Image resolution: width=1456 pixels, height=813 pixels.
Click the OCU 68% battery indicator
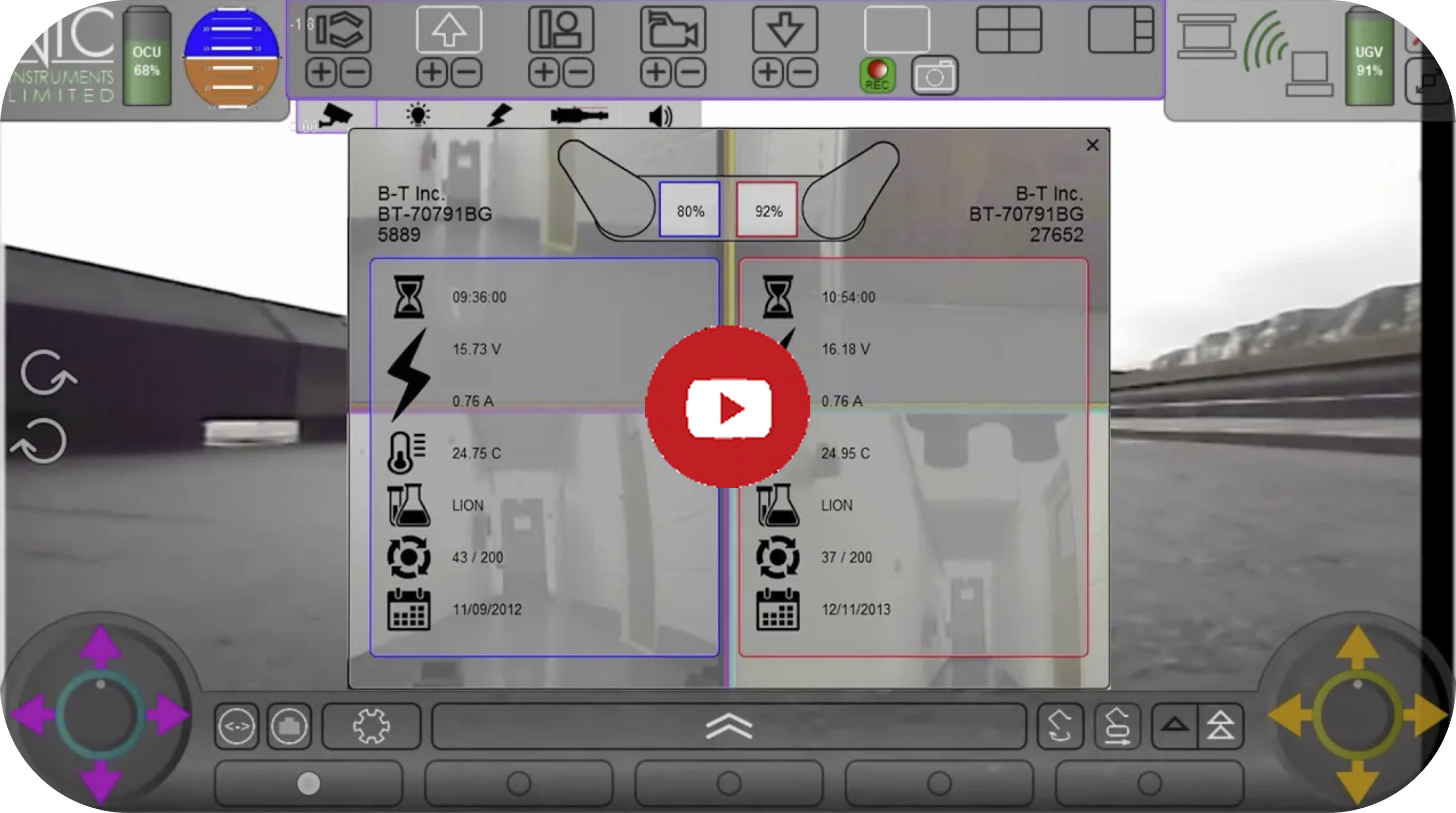click(147, 57)
